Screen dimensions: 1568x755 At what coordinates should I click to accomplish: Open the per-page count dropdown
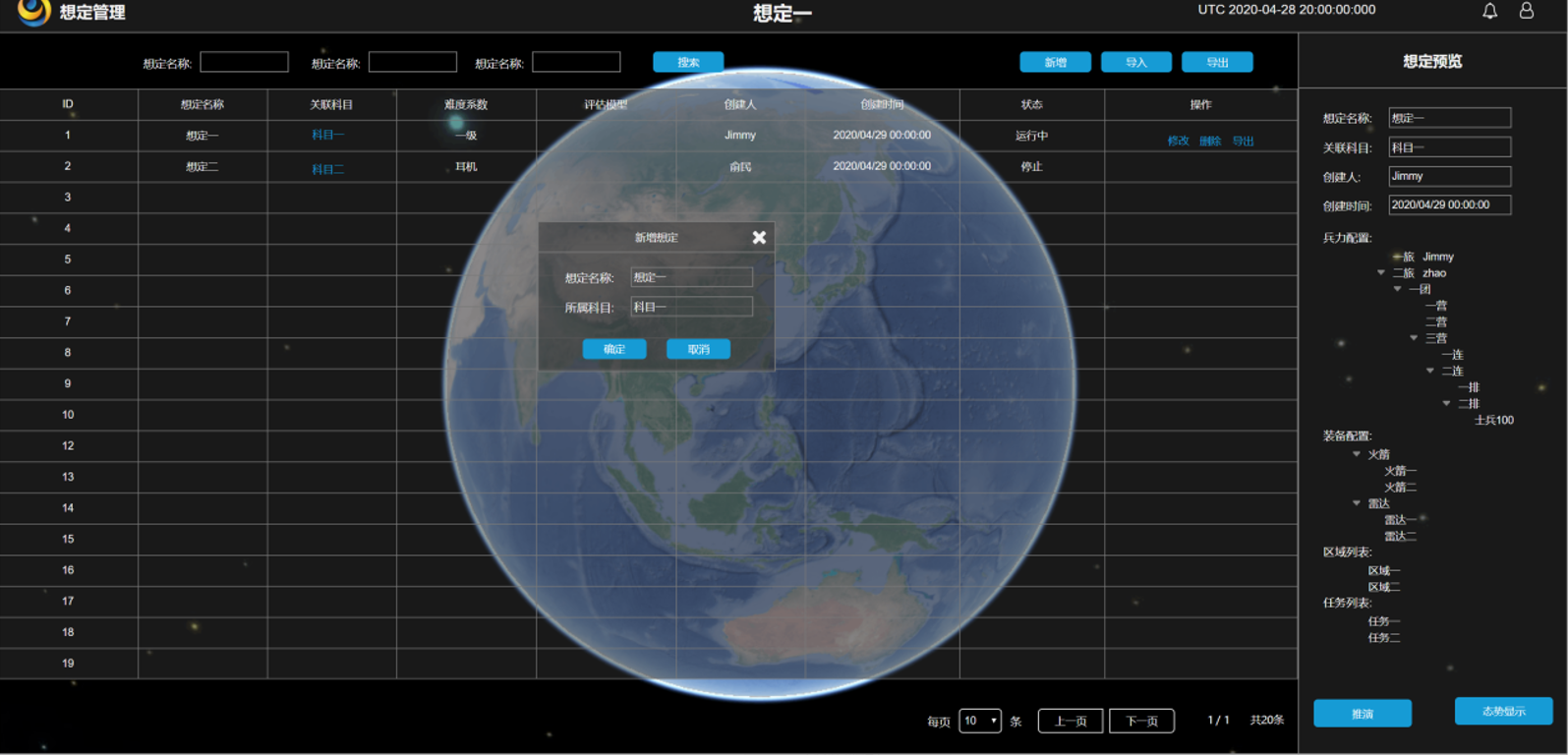point(979,721)
